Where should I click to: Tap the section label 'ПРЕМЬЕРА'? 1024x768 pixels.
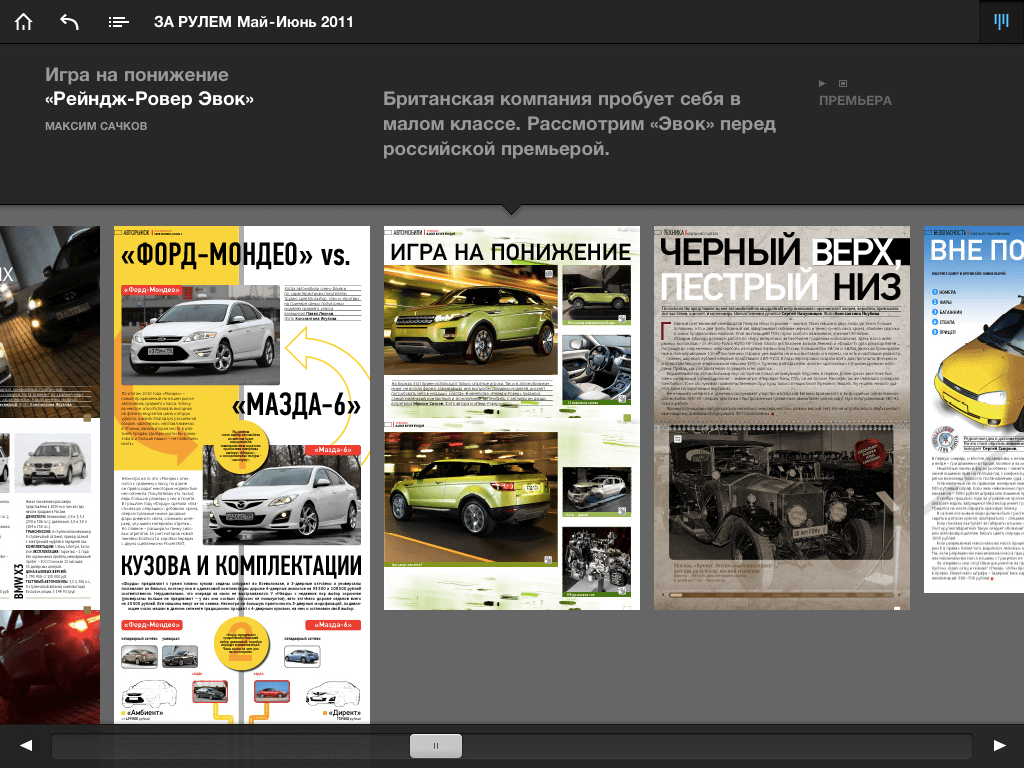tap(855, 101)
